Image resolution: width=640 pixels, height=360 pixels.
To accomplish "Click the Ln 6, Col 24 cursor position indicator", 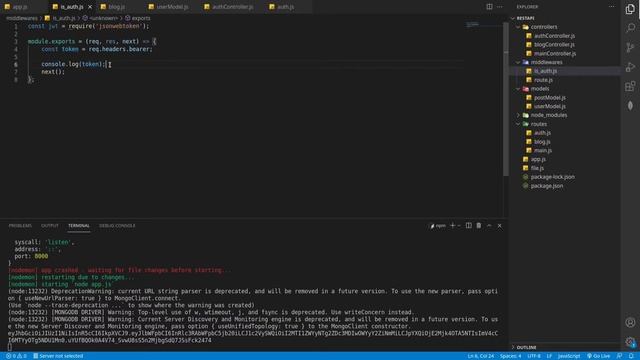I will pos(480,356).
